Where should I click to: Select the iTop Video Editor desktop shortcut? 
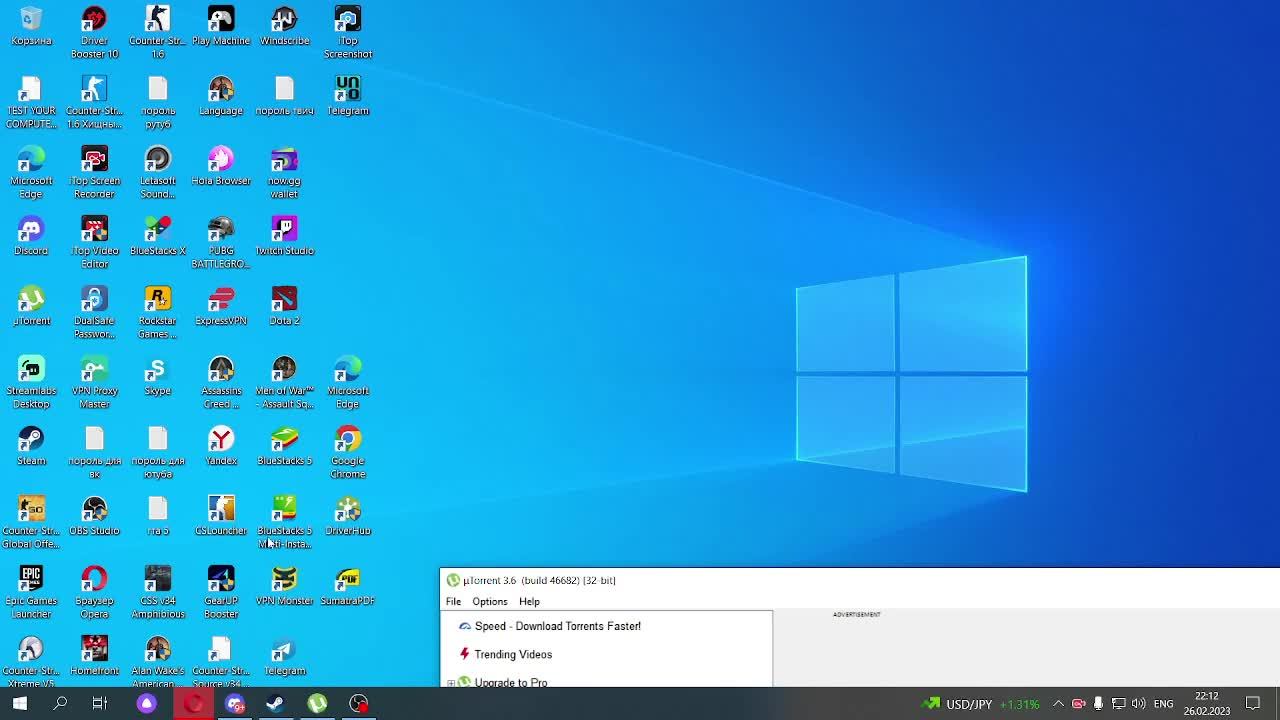pyautogui.click(x=94, y=242)
